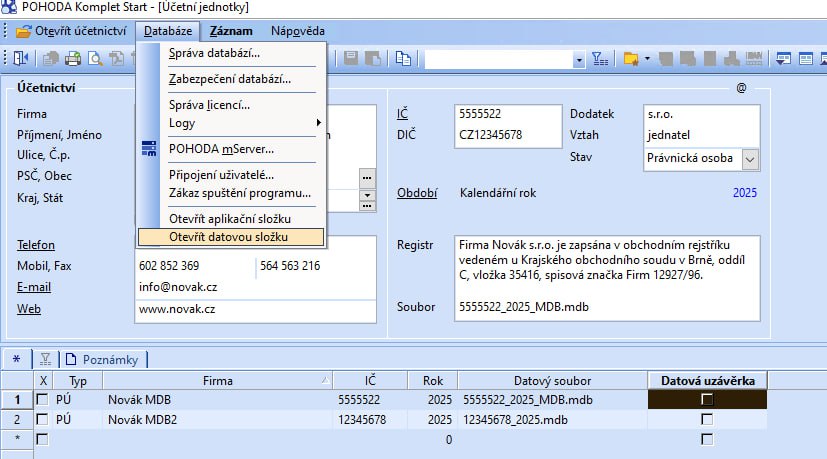Click the ellipsis button beside PSČ, Obec field
This screenshot has height=459, width=827.
tap(367, 178)
